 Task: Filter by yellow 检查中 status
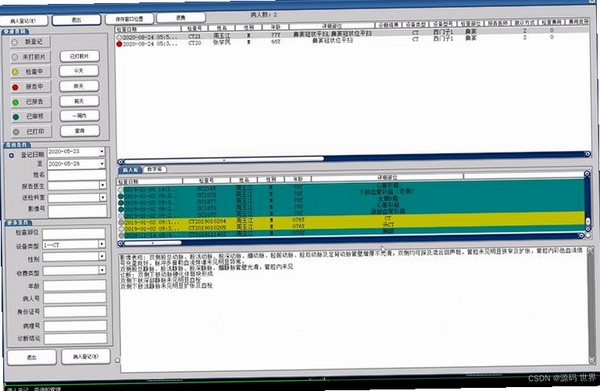pos(30,72)
